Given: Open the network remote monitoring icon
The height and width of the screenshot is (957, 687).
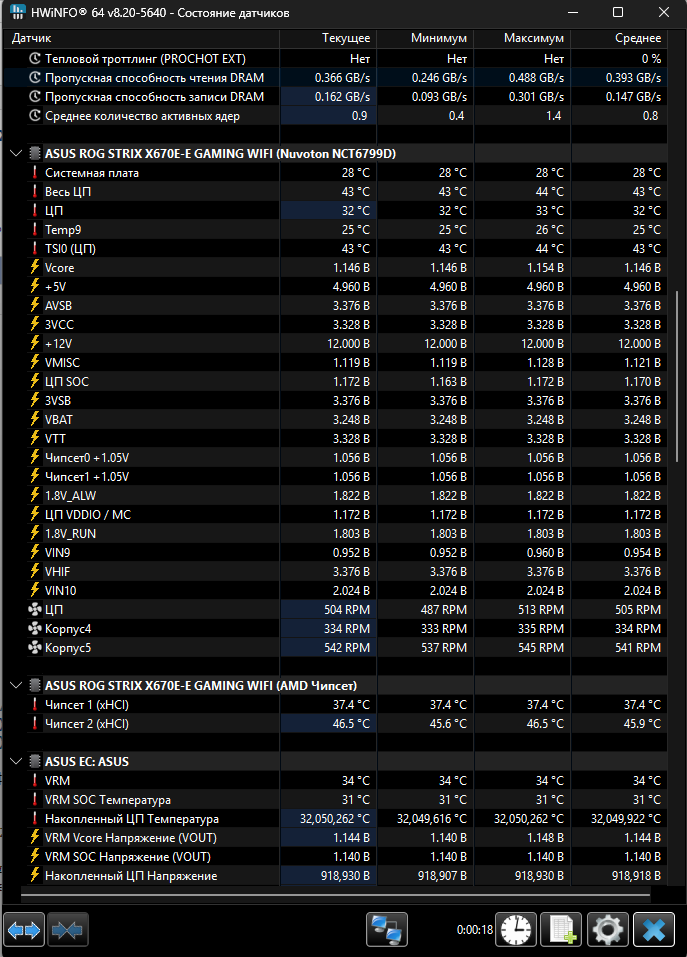Looking at the screenshot, I should [387, 930].
